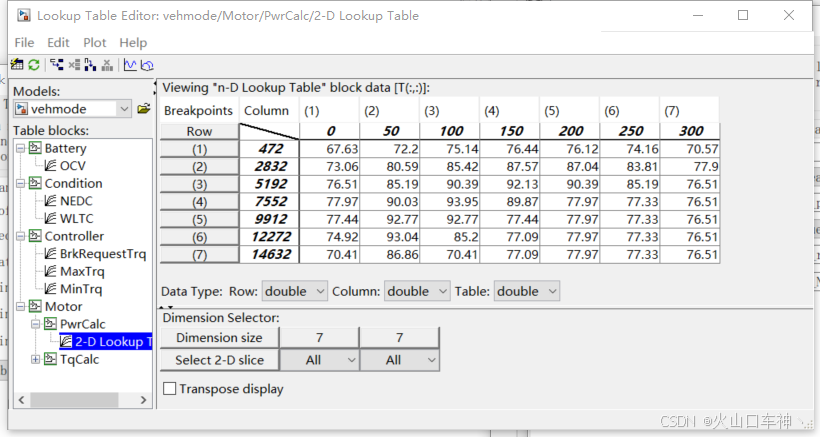Click the OCV lookup table icon

tap(50, 166)
